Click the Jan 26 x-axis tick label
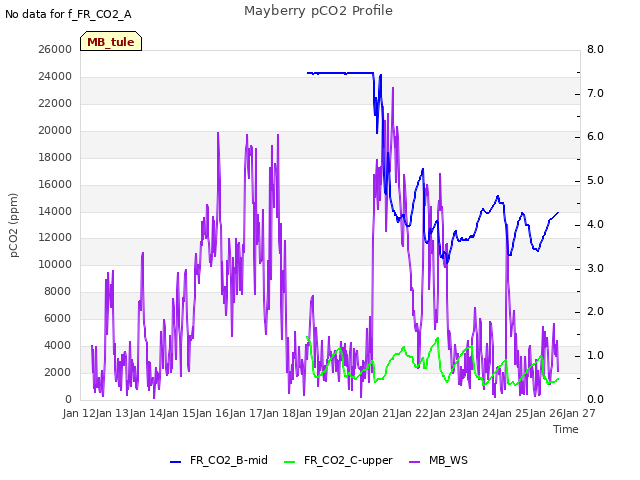Viewport: 640px width, 480px height. point(546,413)
